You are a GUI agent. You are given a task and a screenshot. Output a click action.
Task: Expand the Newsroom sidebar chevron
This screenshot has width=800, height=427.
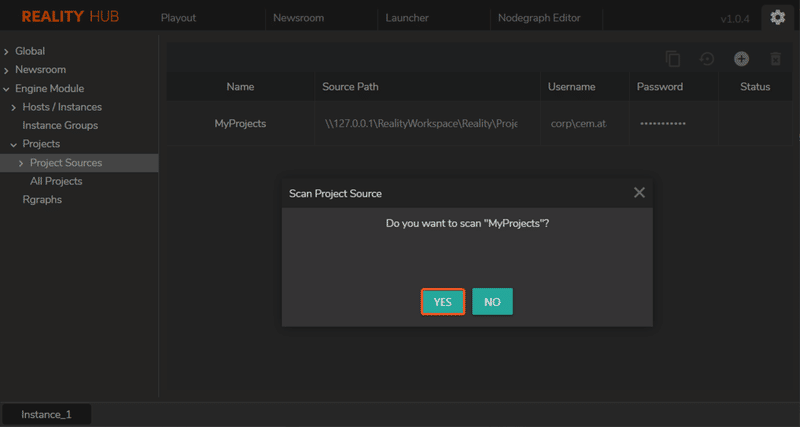coord(6,70)
